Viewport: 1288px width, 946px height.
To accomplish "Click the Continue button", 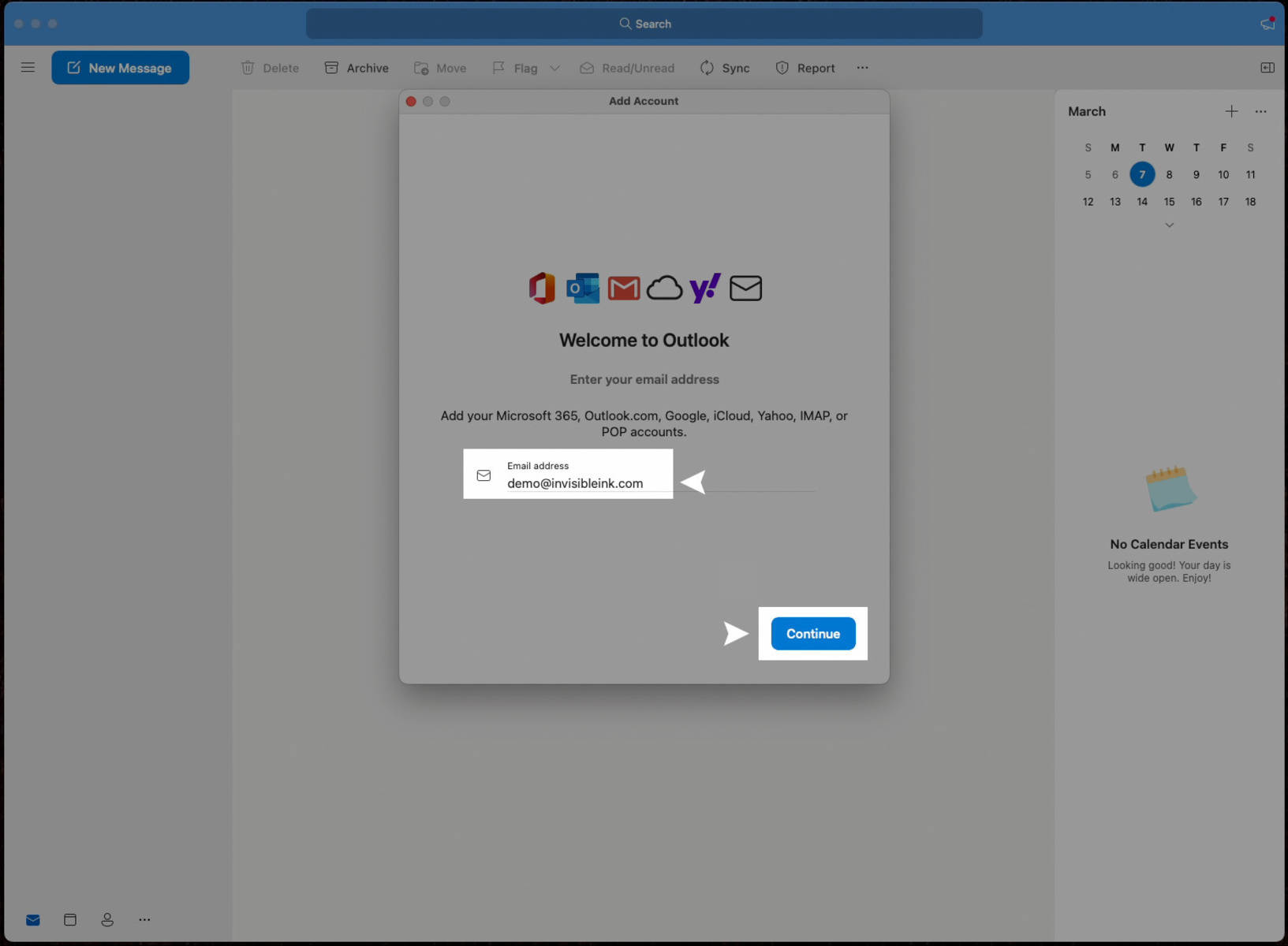I will [813, 634].
